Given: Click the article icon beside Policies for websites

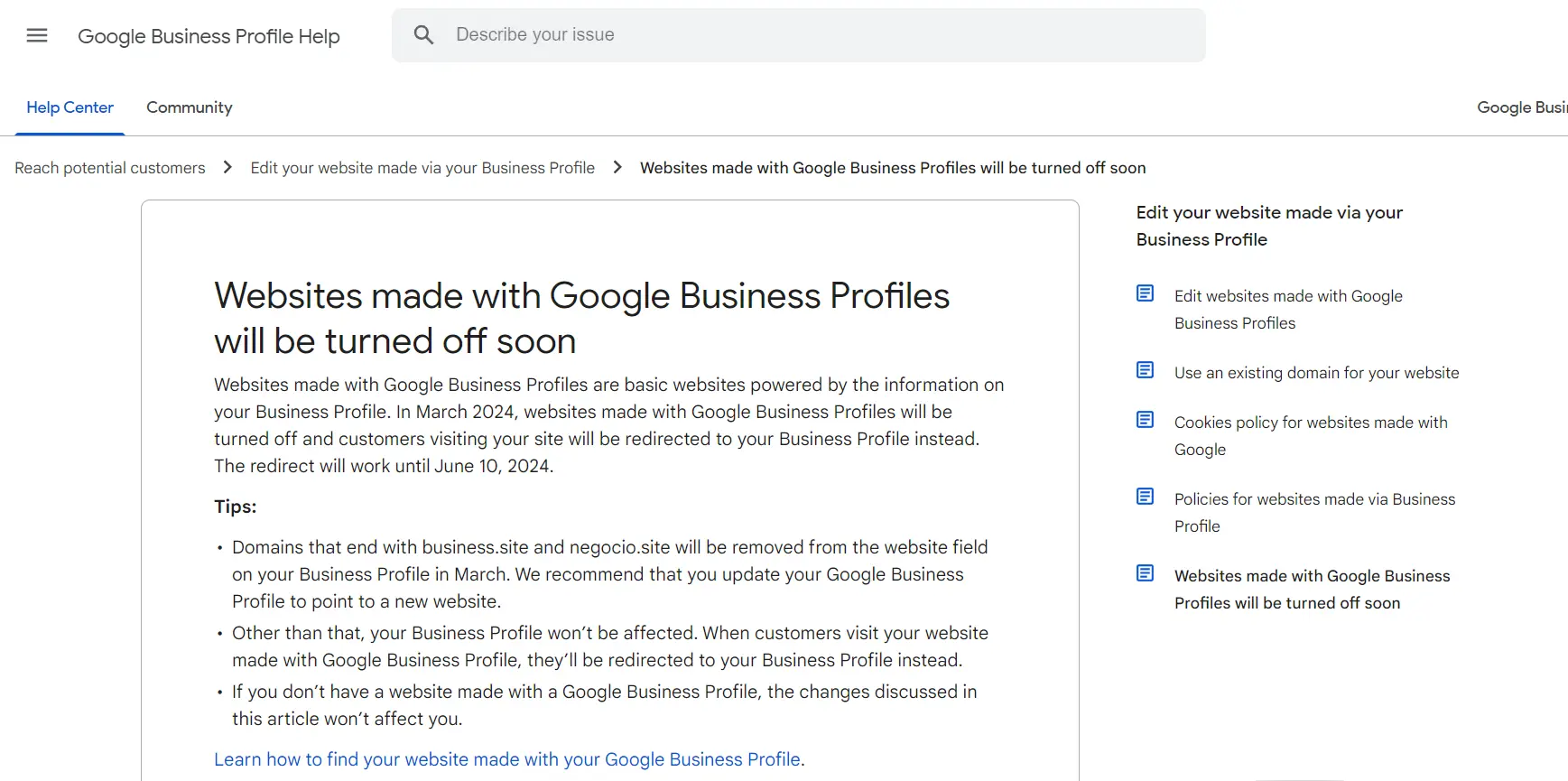Looking at the screenshot, I should (x=1145, y=497).
